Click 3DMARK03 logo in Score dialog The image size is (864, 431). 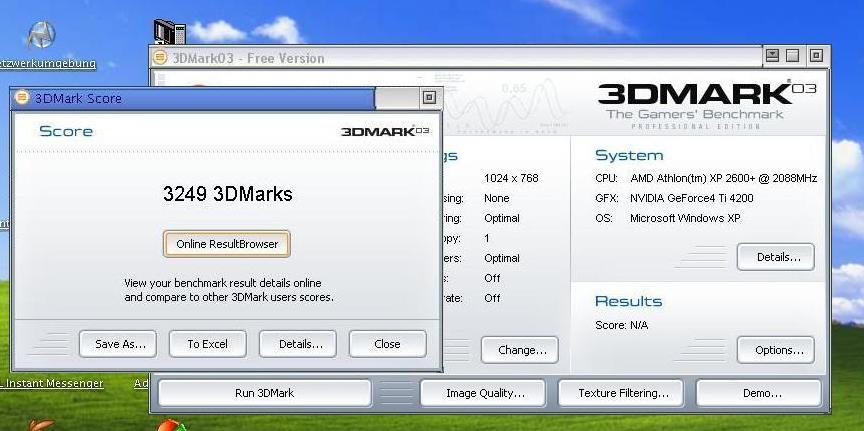point(385,131)
